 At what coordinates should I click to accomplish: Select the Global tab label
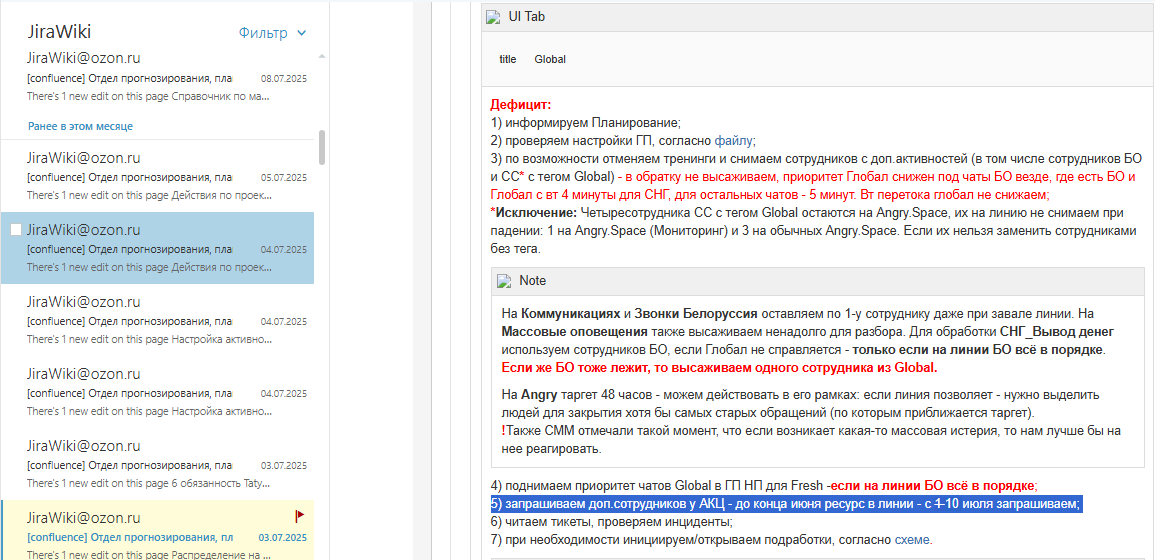[550, 59]
